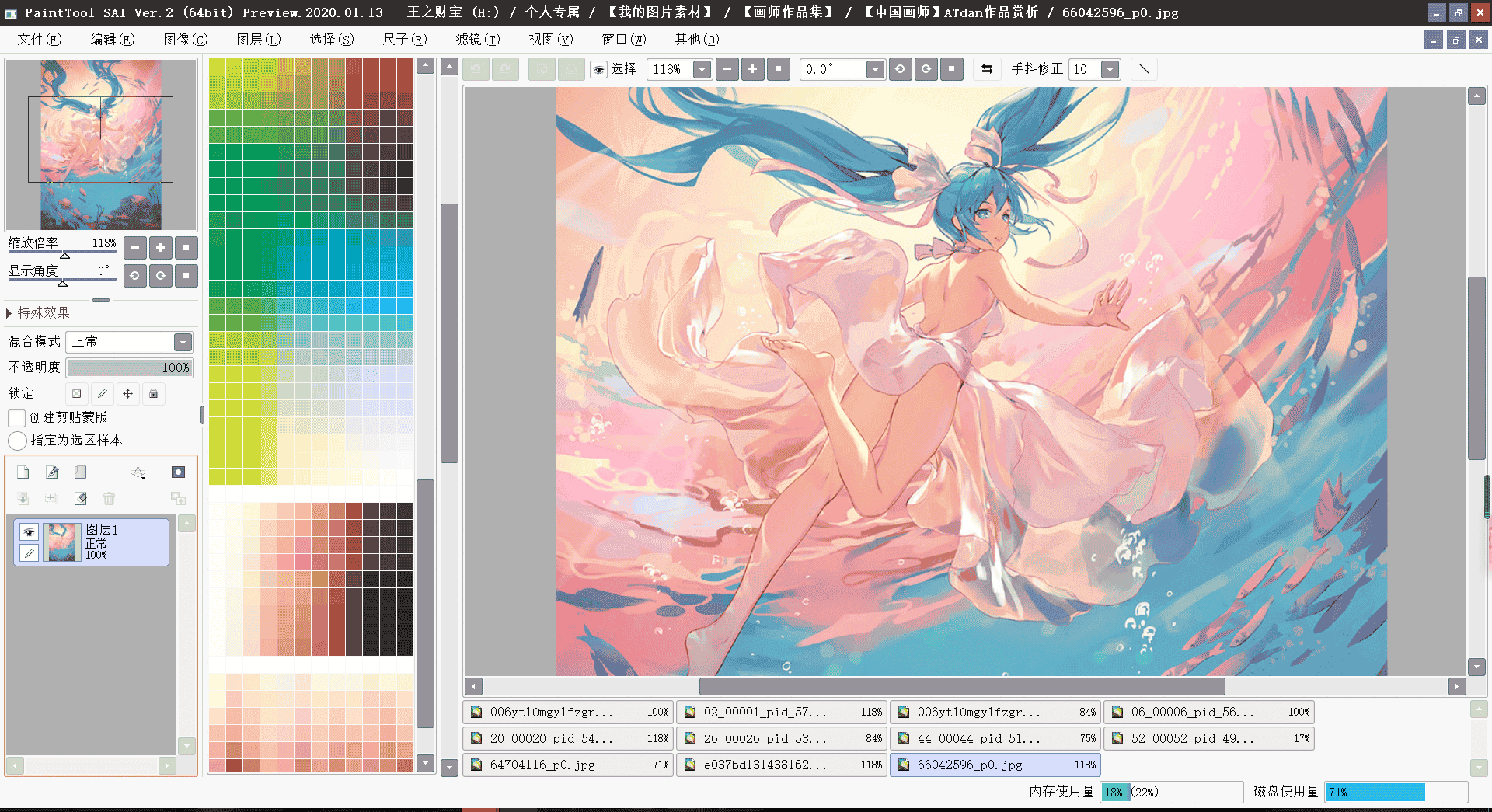Rotate the view clockwise in the top toolbar

point(926,69)
